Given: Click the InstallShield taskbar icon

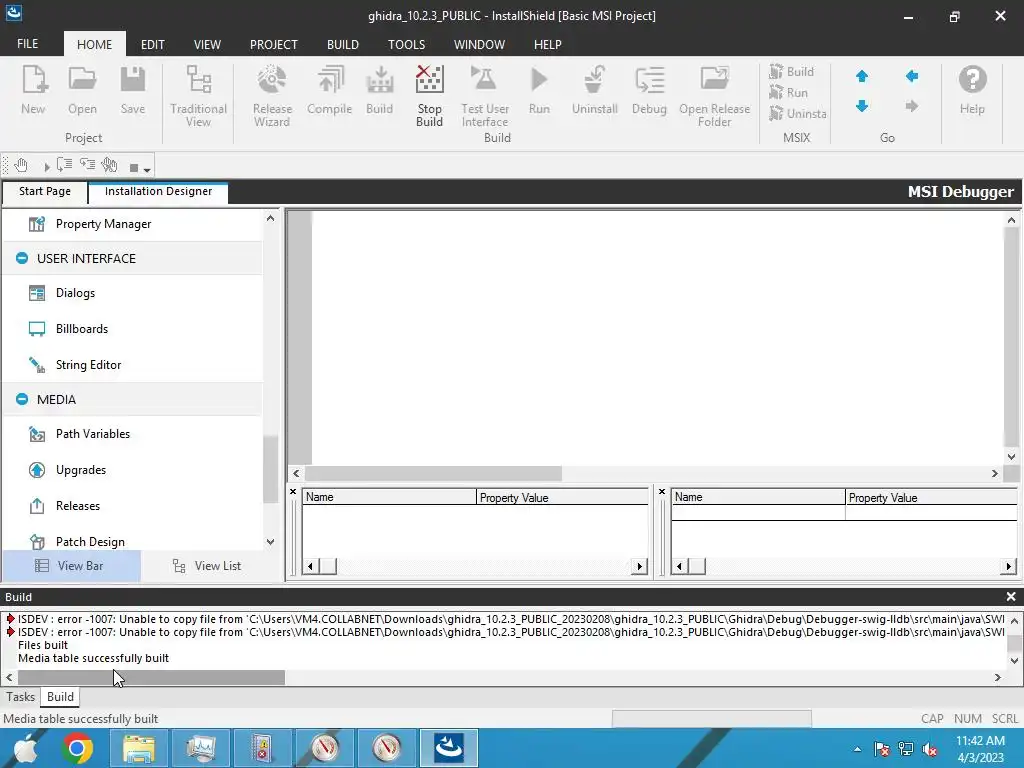Looking at the screenshot, I should [x=449, y=748].
